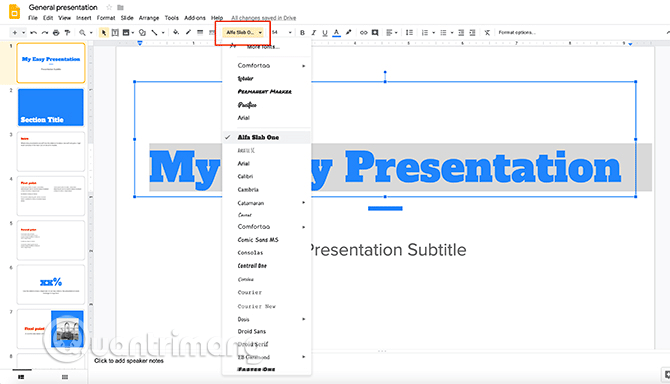
Task: Click the zoom magnifier icon
Action: [82, 32]
